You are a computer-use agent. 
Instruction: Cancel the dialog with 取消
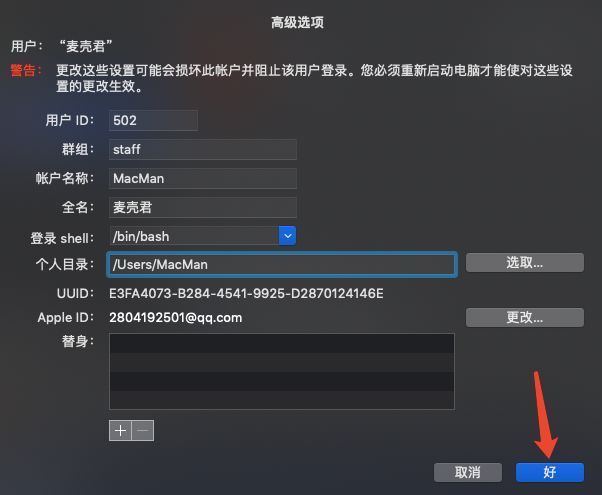click(x=468, y=472)
